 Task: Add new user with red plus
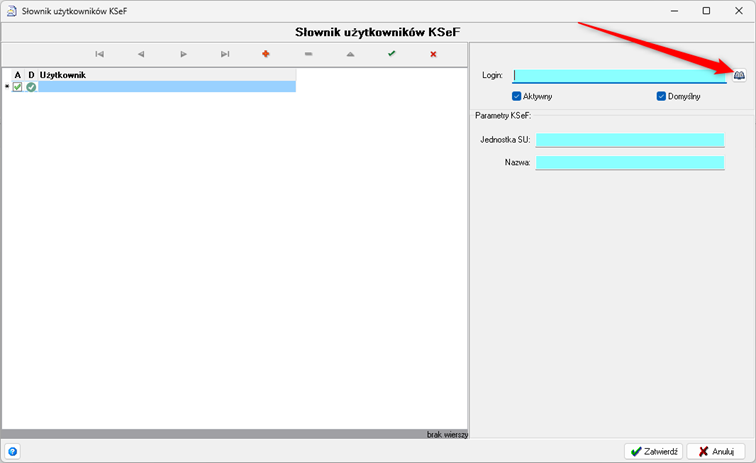pos(266,54)
